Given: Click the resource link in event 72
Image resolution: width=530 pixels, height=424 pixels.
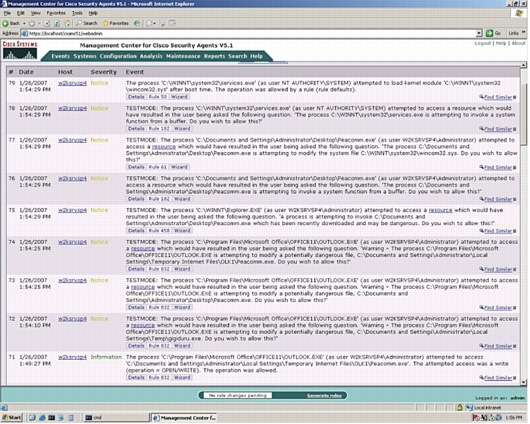Looking at the screenshot, I should (143, 325).
